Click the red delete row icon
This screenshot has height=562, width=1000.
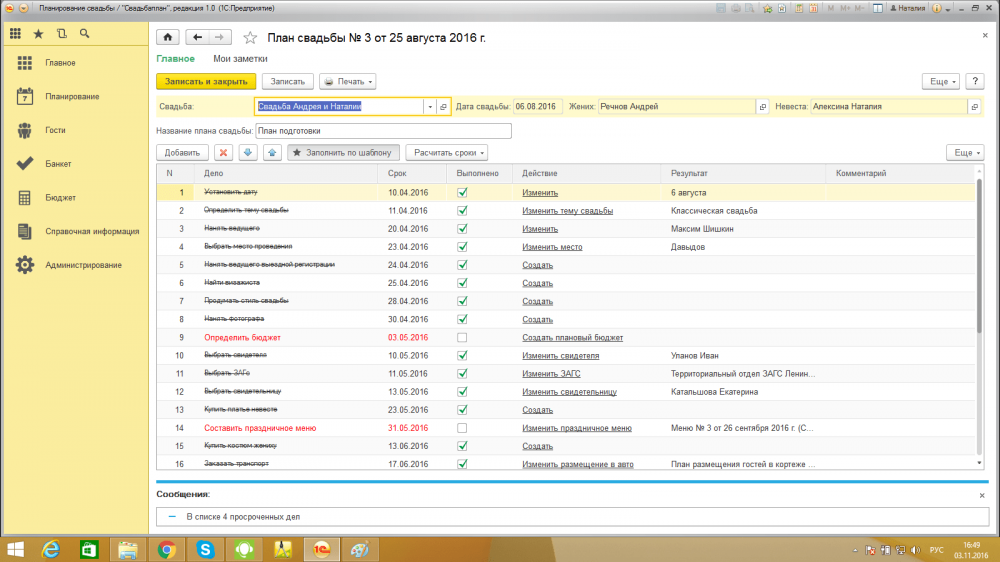click(223, 153)
